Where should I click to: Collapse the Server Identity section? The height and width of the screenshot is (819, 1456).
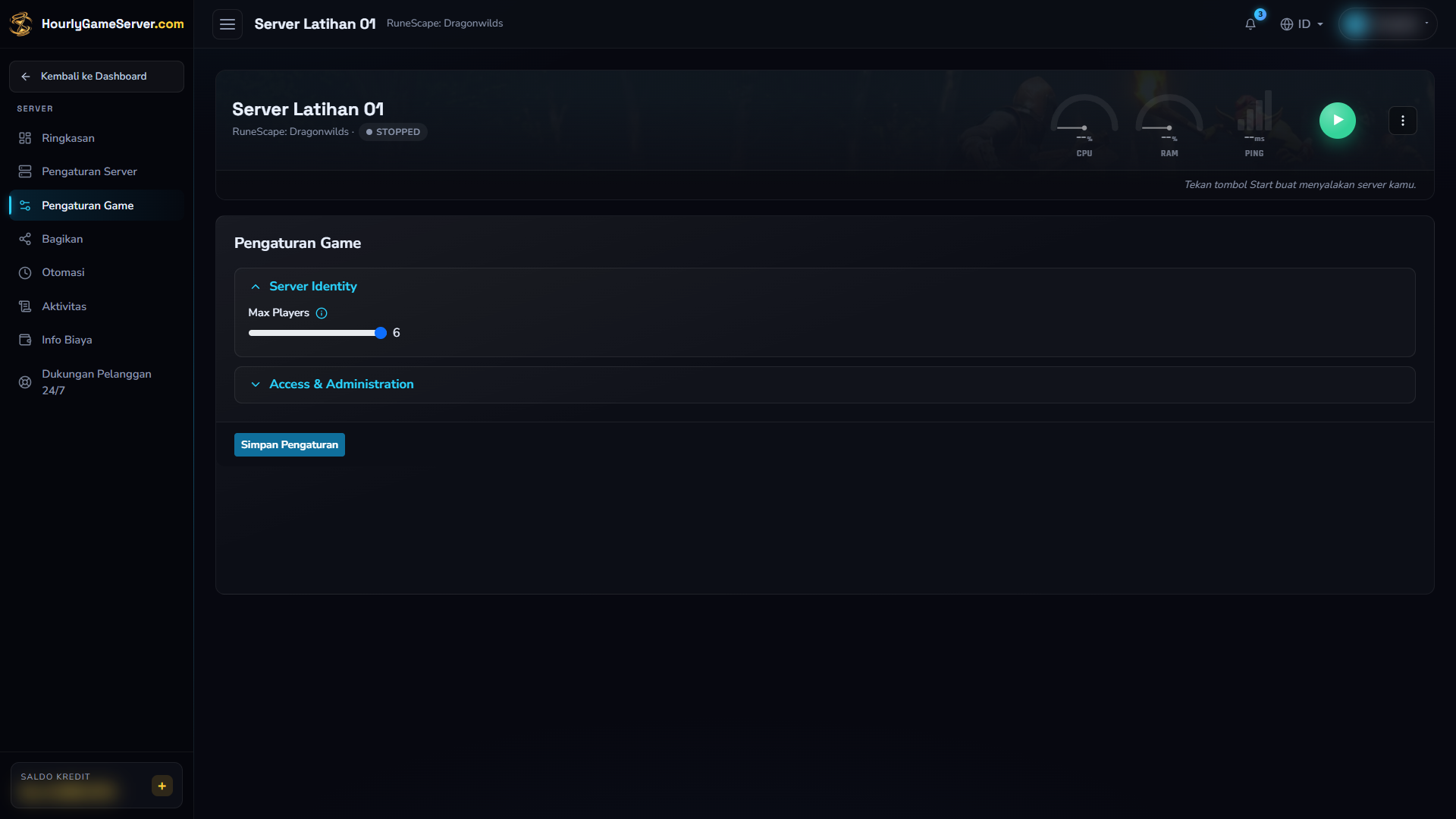(x=303, y=287)
